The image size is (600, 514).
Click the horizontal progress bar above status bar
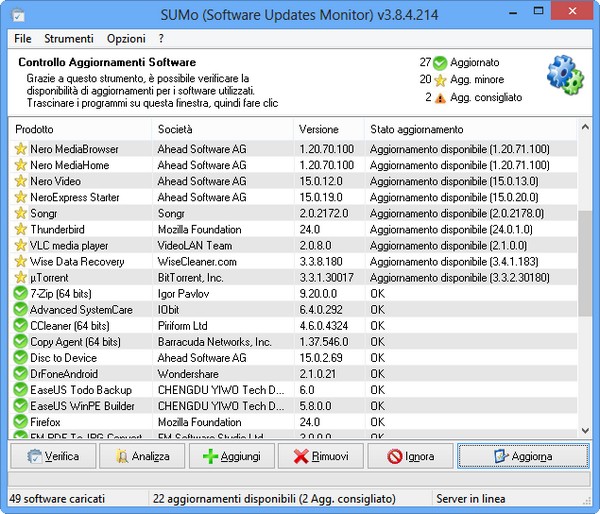coord(300,479)
